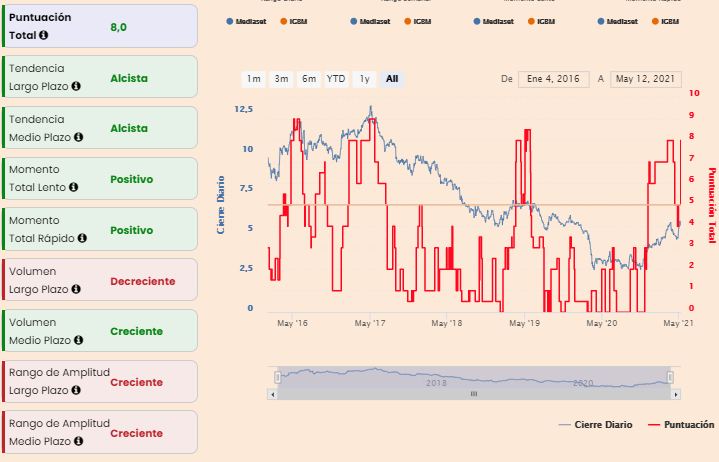Click Positivo value for Momento Total Lento
Image resolution: width=719 pixels, height=462 pixels.
point(132,179)
